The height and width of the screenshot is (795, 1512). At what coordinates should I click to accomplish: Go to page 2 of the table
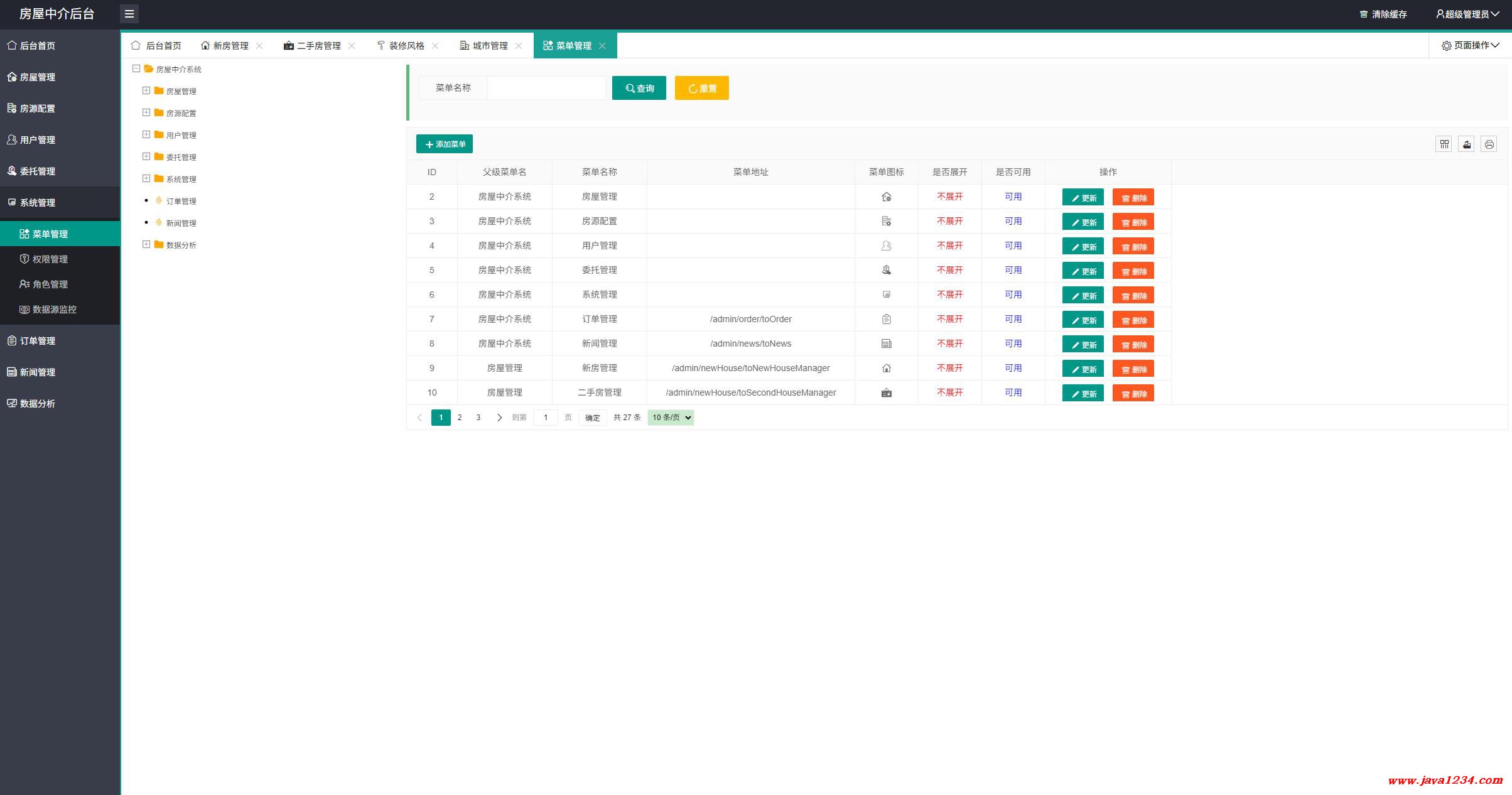tap(460, 418)
